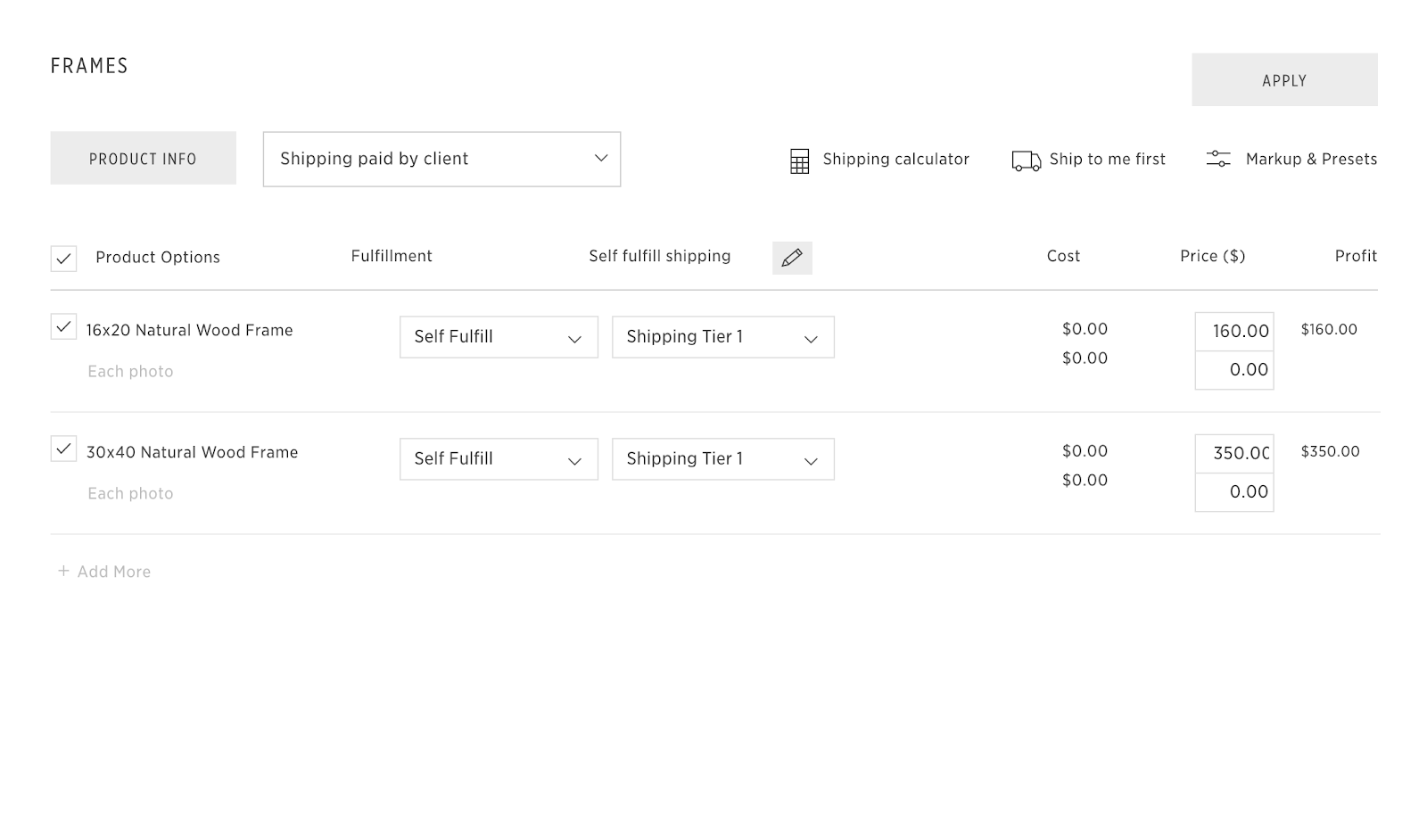This screenshot has width=1427, height=840.
Task: Click the pencil edit icon for self fulfill shipping
Action: coord(792,258)
